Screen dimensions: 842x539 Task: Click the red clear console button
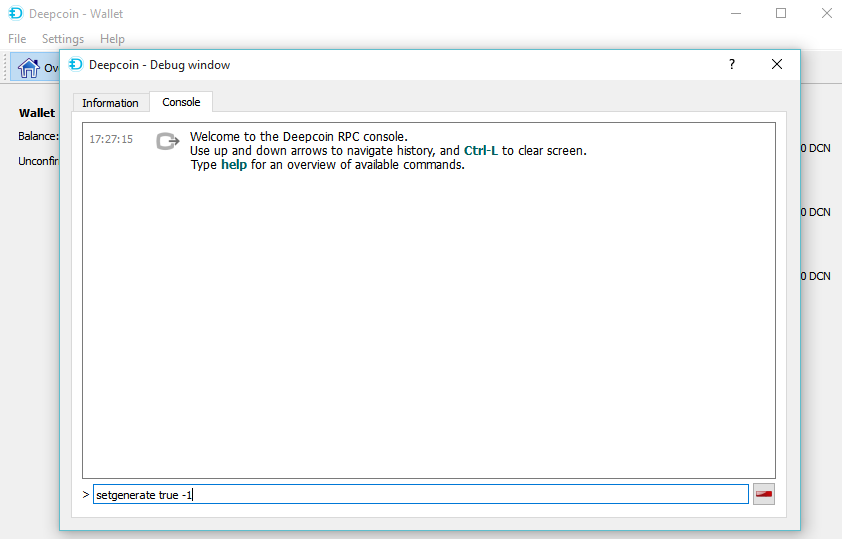764,494
